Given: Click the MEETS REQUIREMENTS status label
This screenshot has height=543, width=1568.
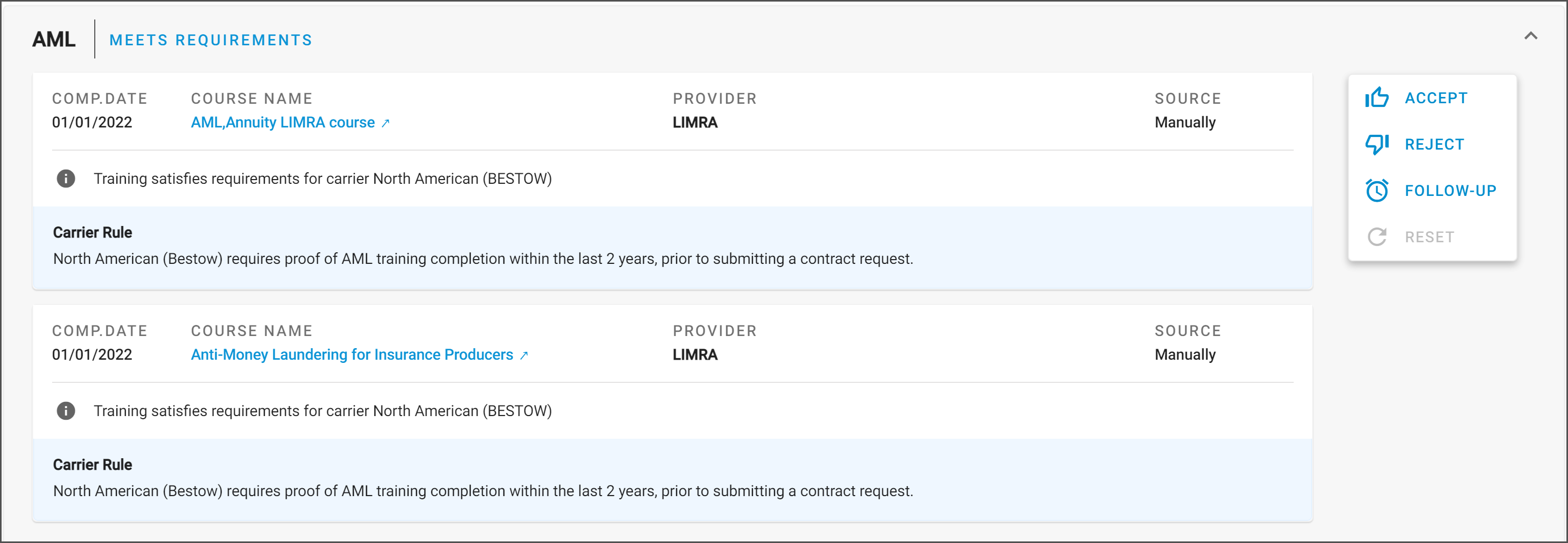Looking at the screenshot, I should click(211, 40).
